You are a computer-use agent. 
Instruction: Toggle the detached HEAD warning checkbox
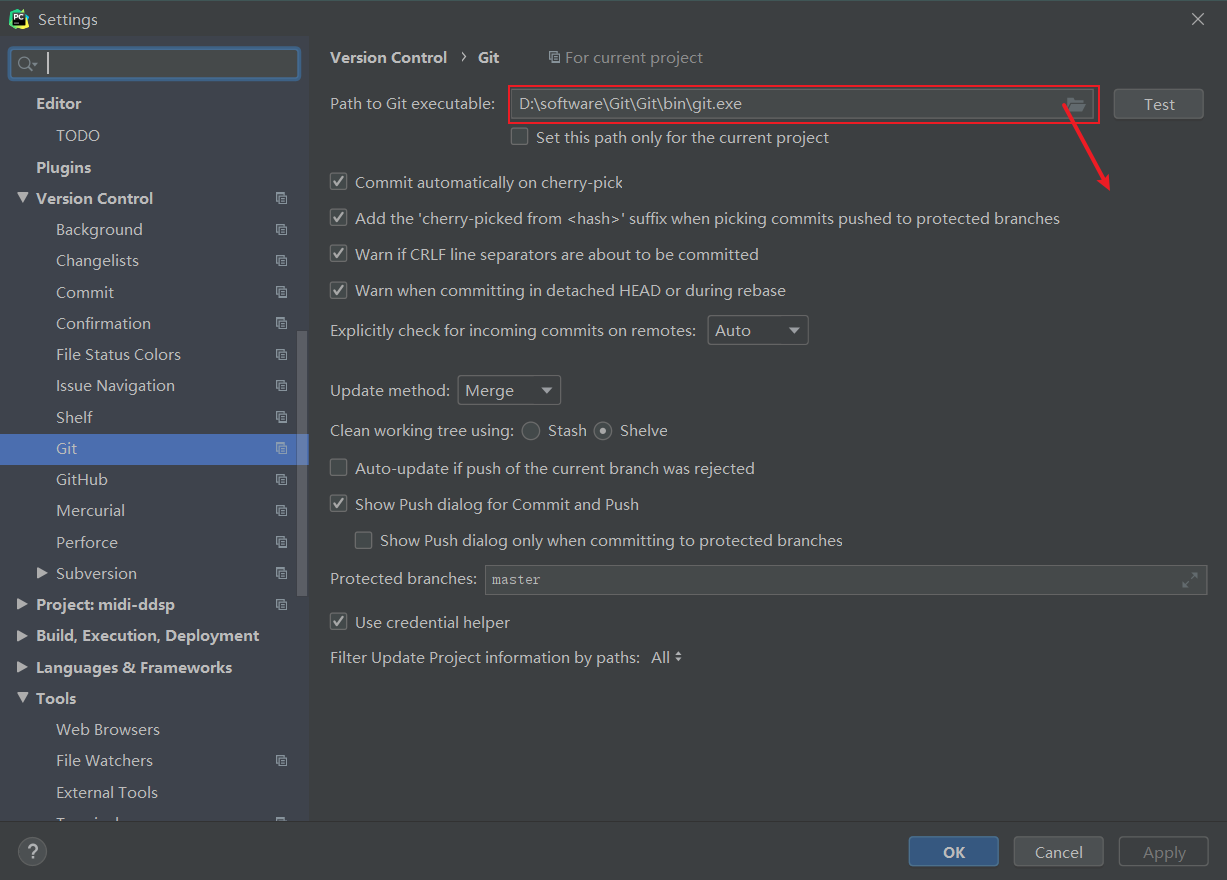338,290
